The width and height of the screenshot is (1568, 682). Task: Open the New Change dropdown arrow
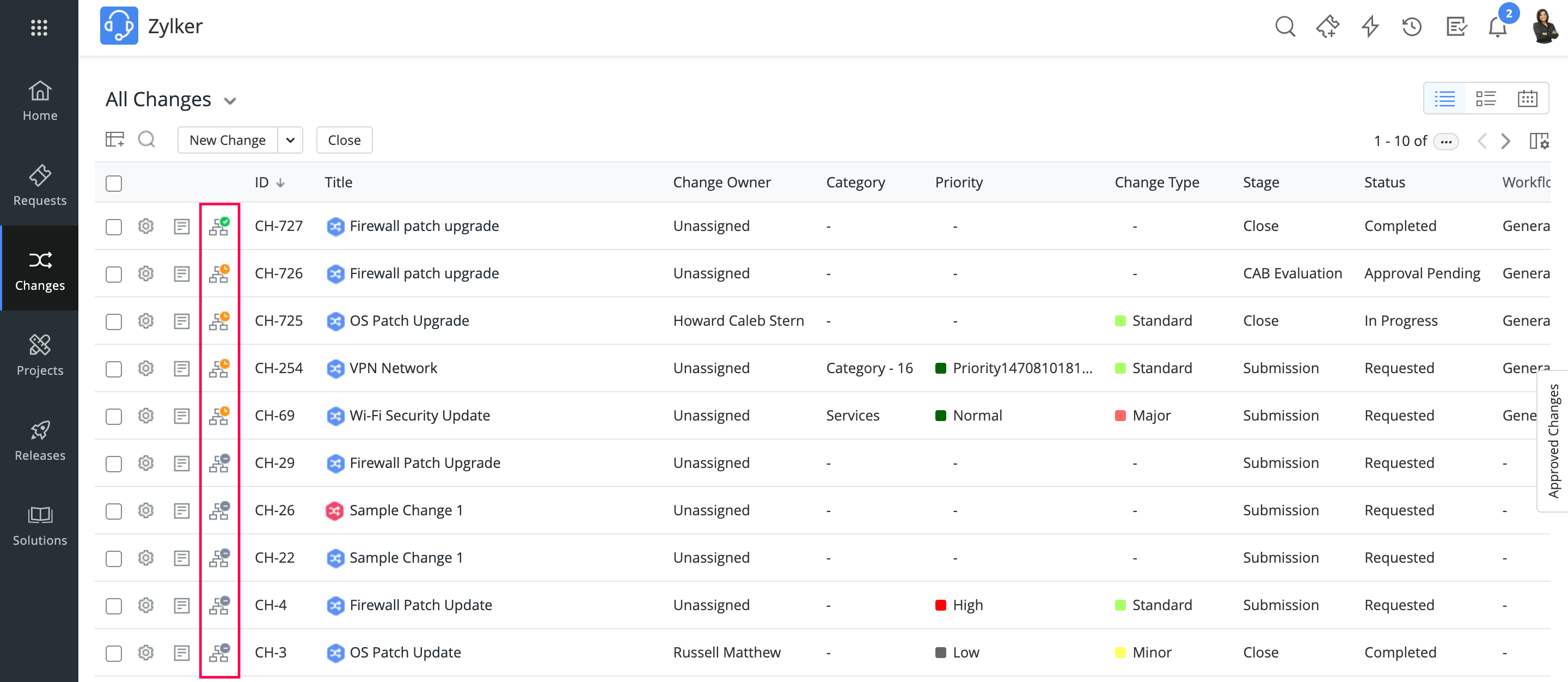point(290,141)
